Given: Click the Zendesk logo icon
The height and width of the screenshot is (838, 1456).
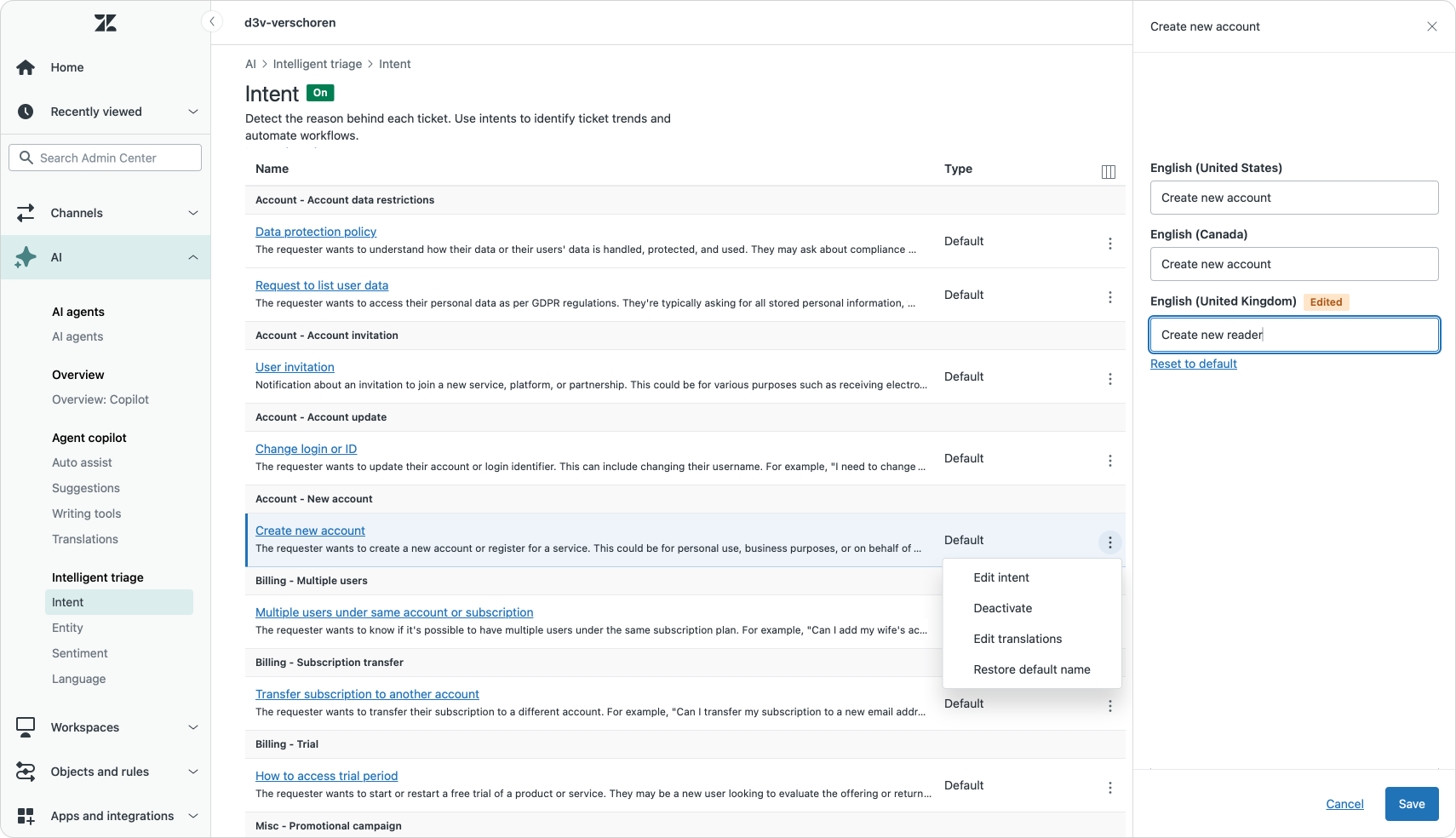Looking at the screenshot, I should [x=106, y=23].
